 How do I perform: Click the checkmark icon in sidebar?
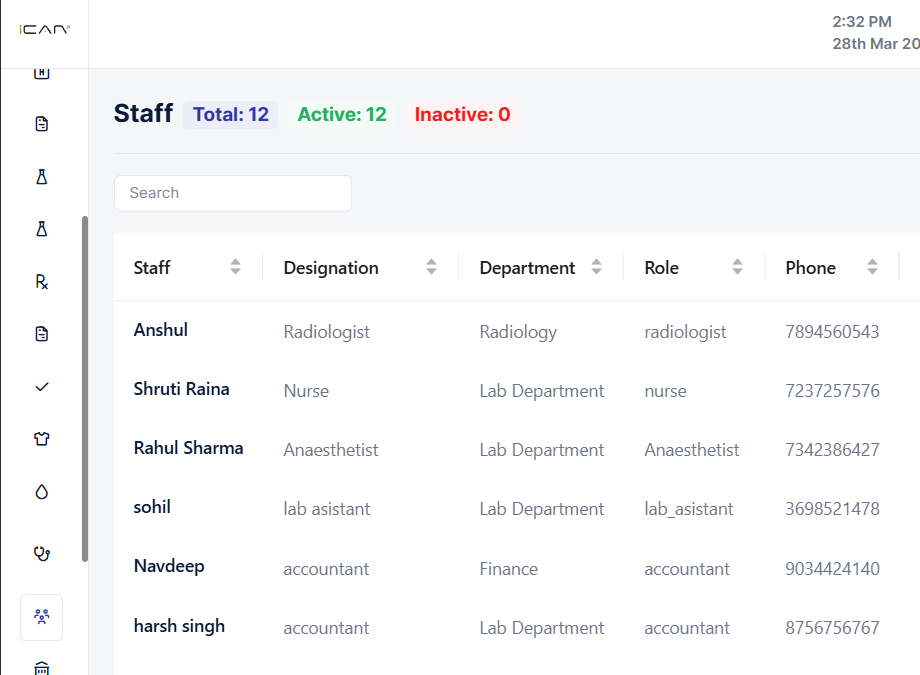point(41,387)
